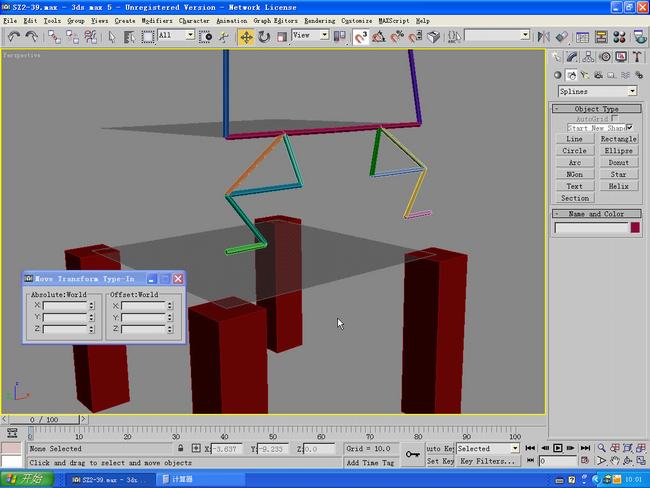Viewport: 650px width, 488px height.
Task: Toggle Window/Crossing selection mode
Action: pyautogui.click(x=206, y=37)
